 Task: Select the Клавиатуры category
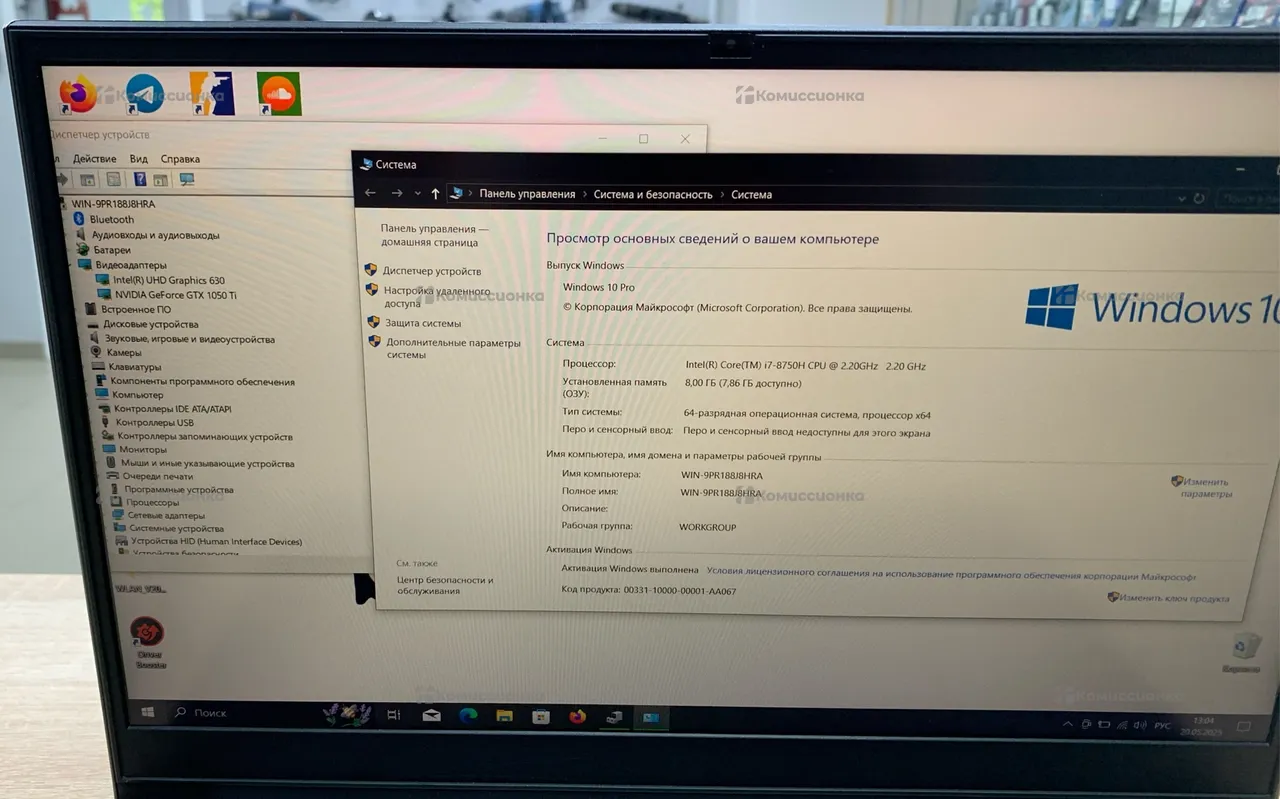135,367
